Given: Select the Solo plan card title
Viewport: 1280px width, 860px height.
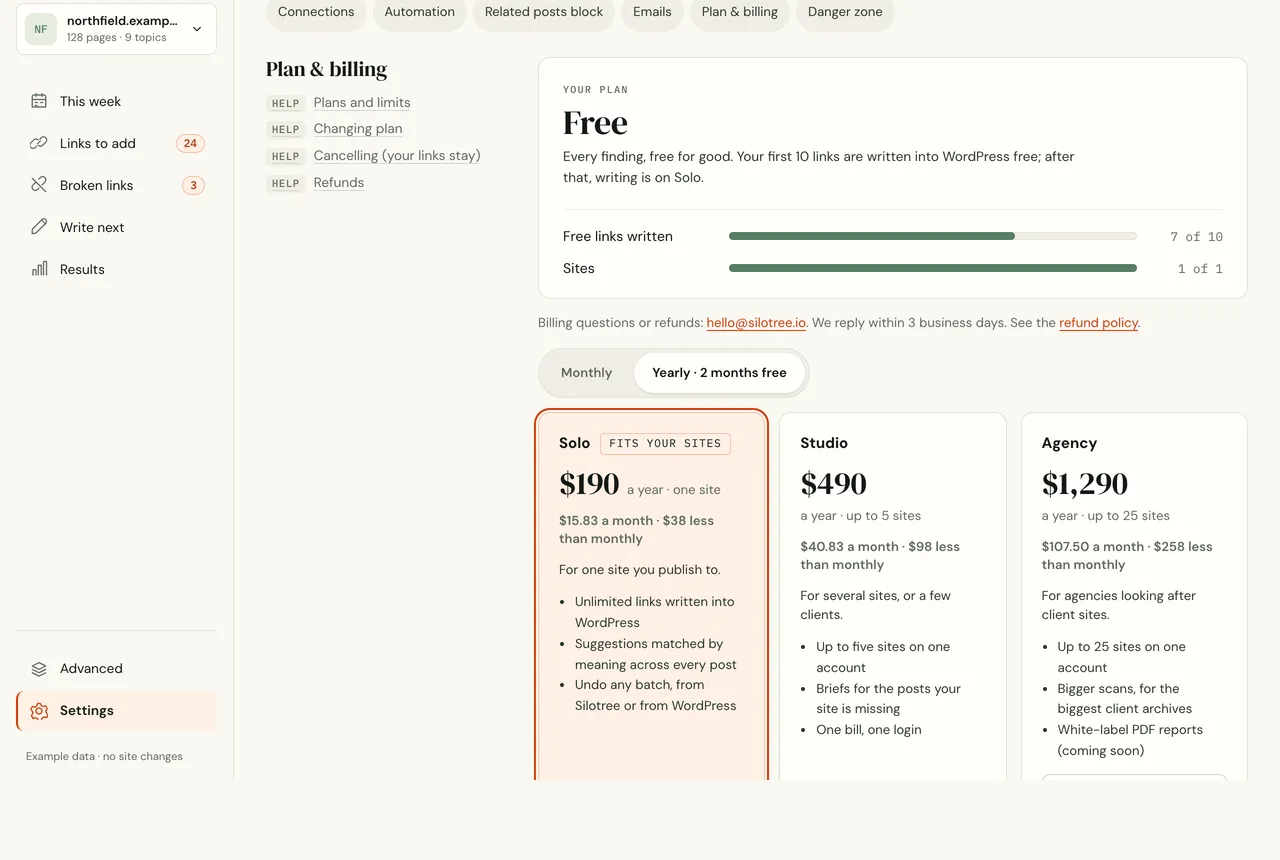Looking at the screenshot, I should point(575,443).
